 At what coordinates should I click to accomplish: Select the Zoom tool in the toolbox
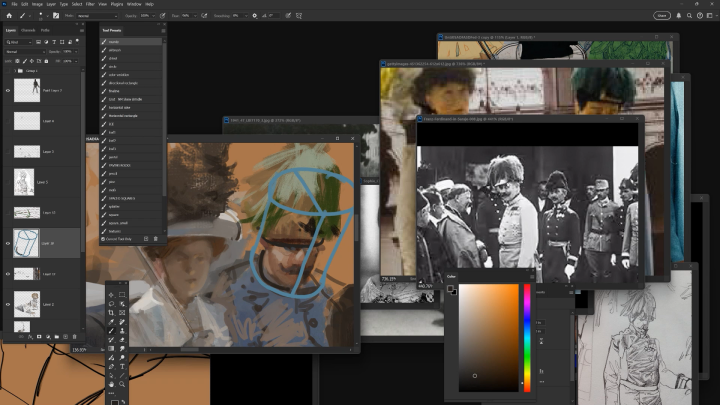point(122,384)
